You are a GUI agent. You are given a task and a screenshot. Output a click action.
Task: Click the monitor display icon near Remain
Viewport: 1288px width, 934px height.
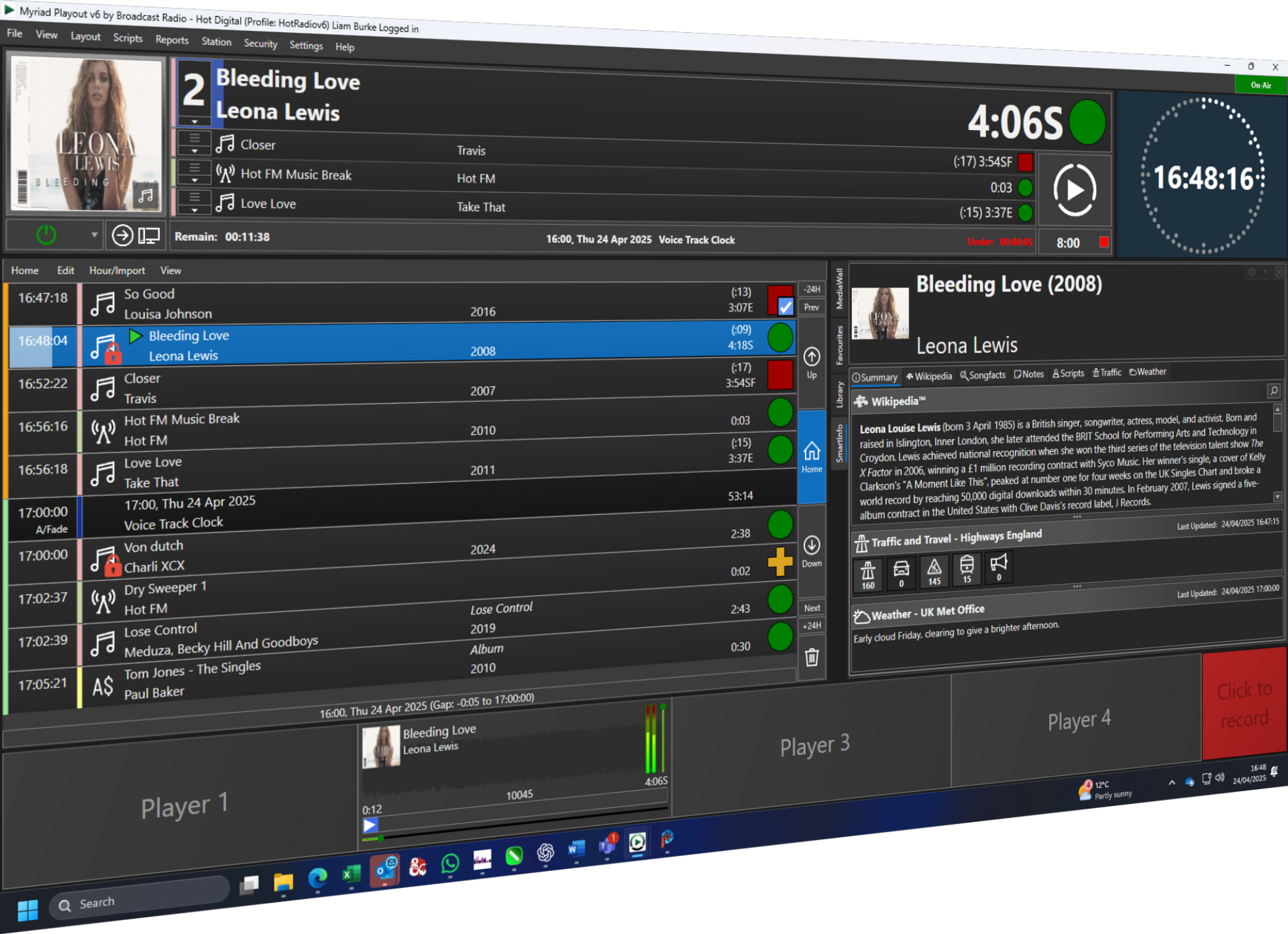(x=149, y=236)
